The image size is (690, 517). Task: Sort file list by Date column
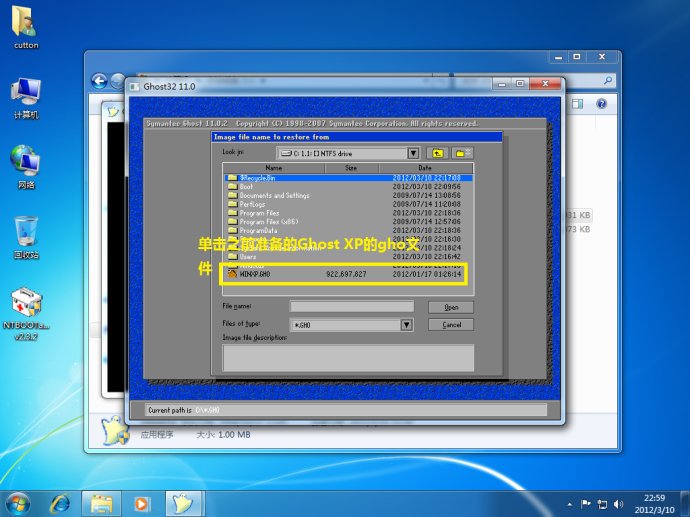[x=425, y=168]
